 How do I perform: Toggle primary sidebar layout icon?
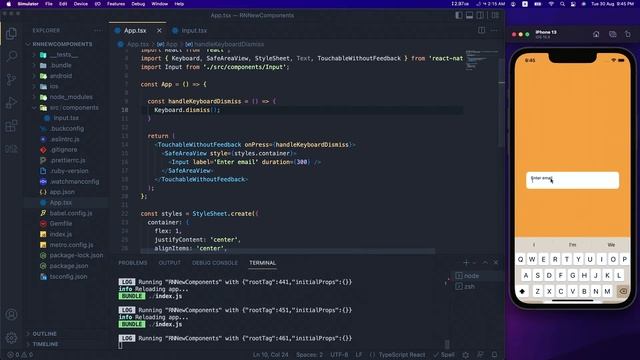[x=459, y=16]
